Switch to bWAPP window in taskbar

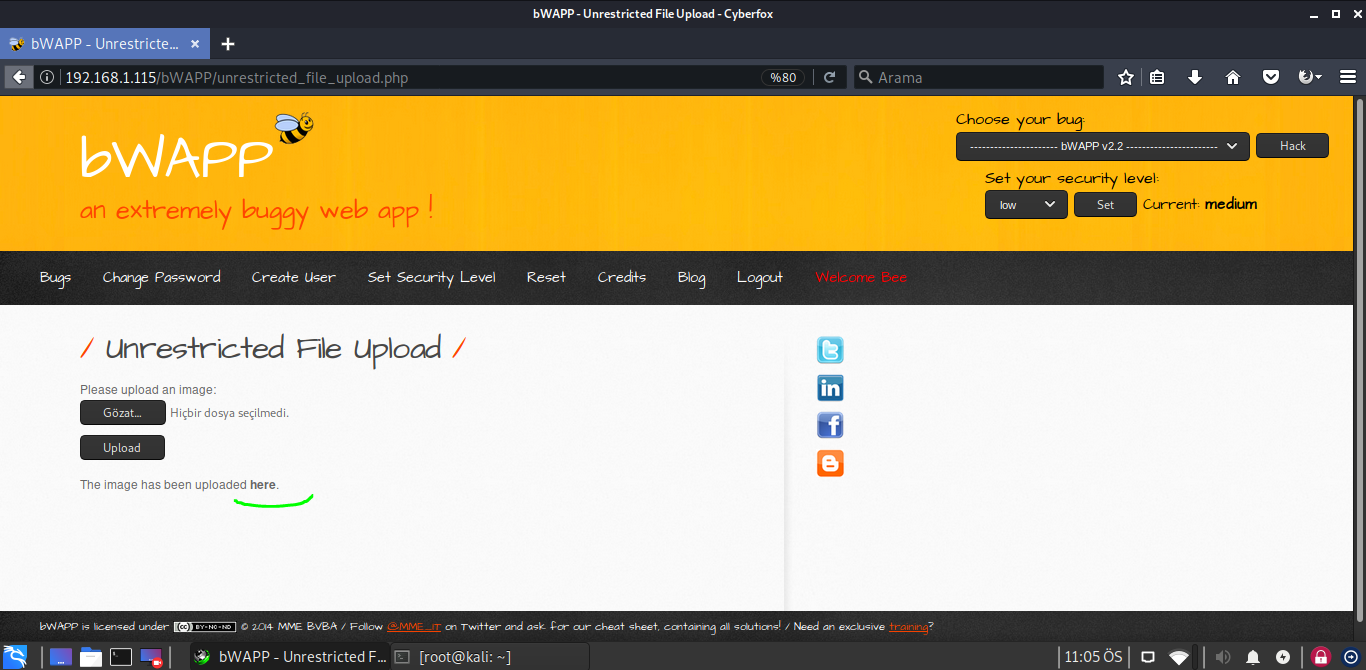coord(290,657)
